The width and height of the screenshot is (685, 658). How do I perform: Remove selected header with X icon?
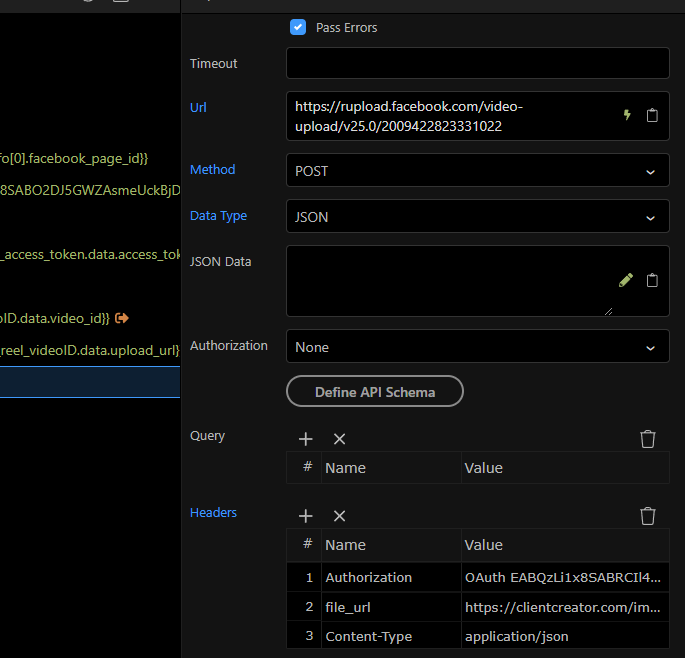click(x=339, y=516)
